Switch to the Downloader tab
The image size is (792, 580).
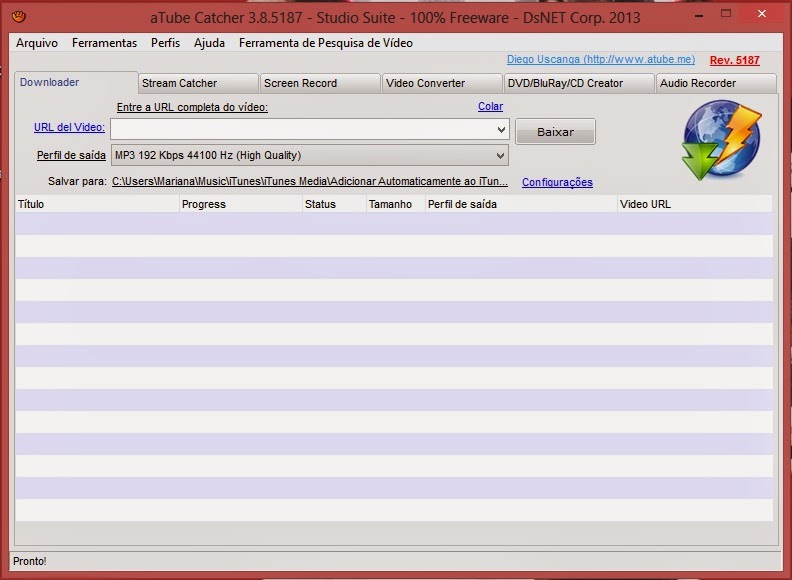point(76,82)
